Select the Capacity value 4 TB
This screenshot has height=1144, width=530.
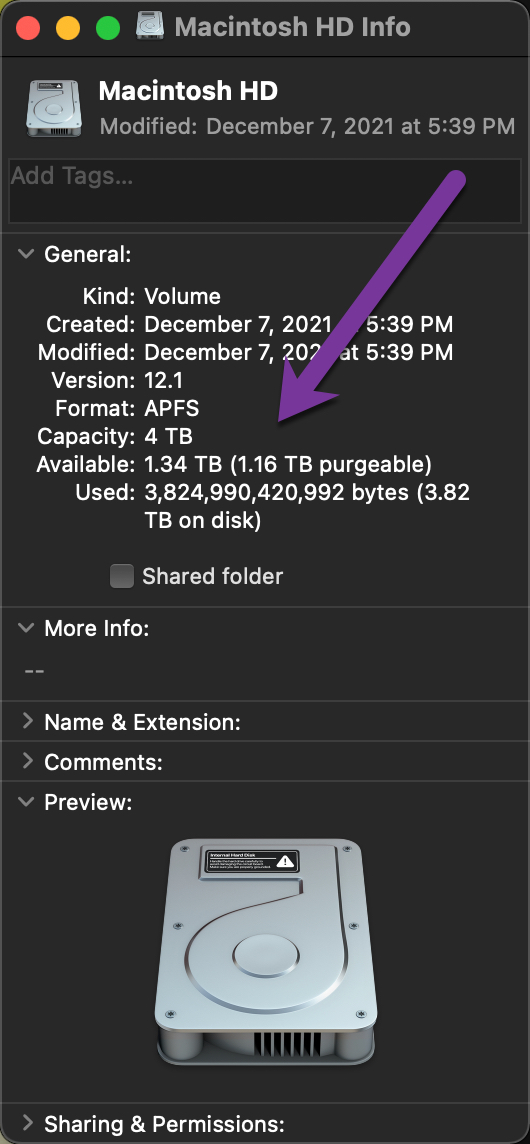169,436
